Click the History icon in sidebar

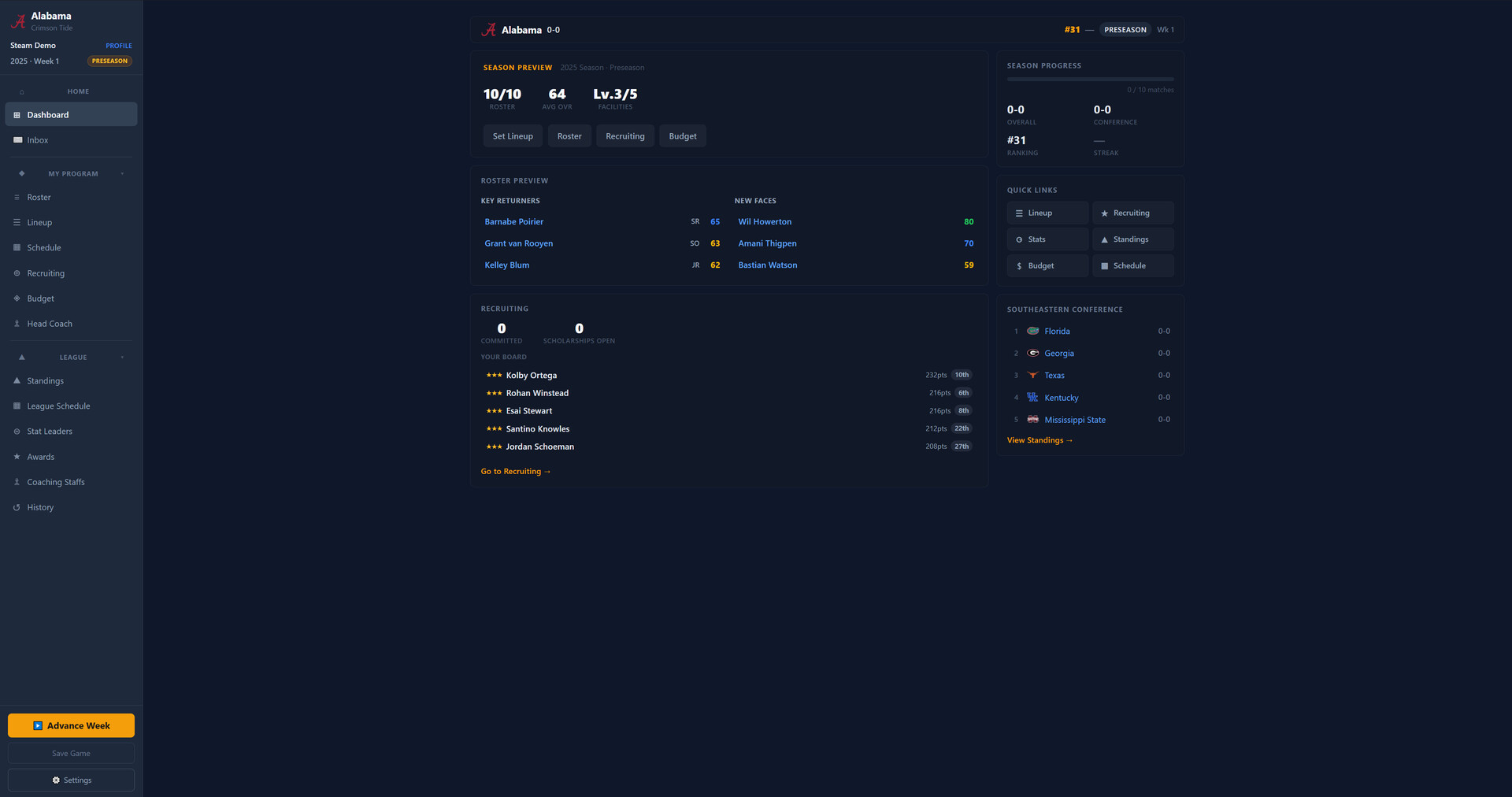(x=17, y=508)
